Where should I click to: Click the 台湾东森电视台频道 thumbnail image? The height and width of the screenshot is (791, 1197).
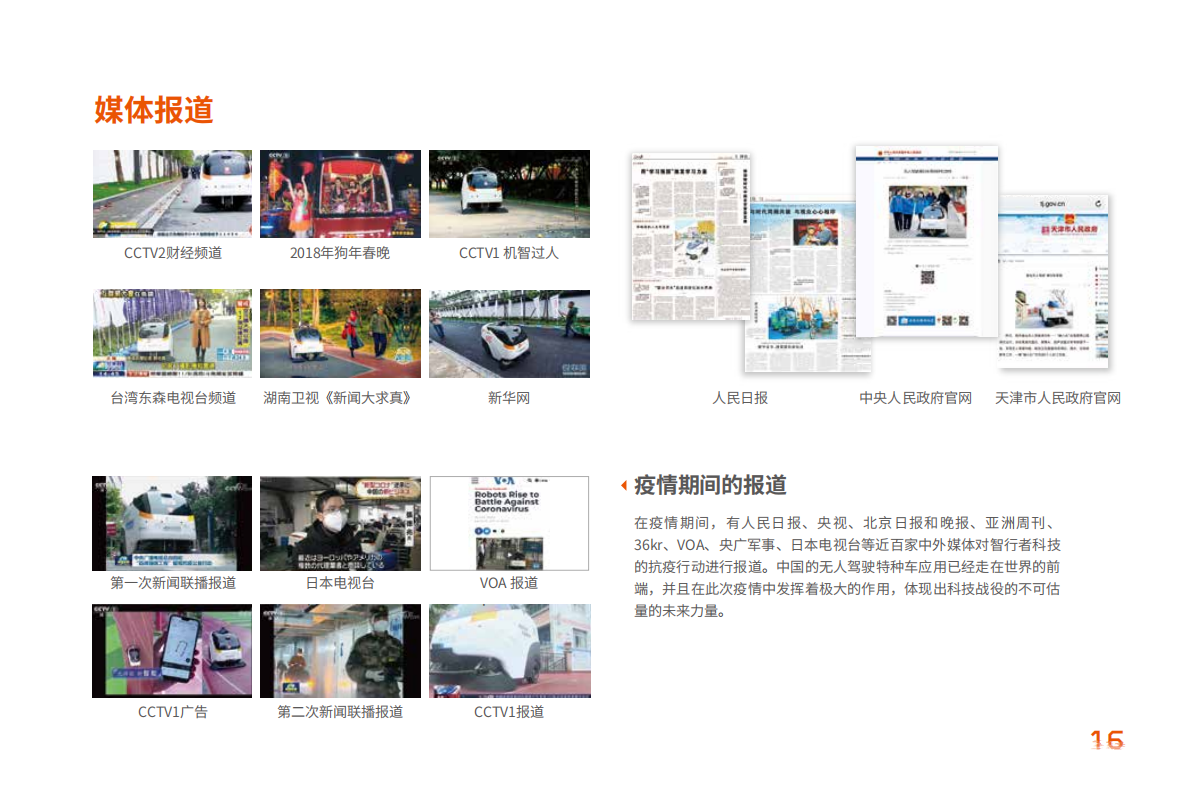point(172,334)
